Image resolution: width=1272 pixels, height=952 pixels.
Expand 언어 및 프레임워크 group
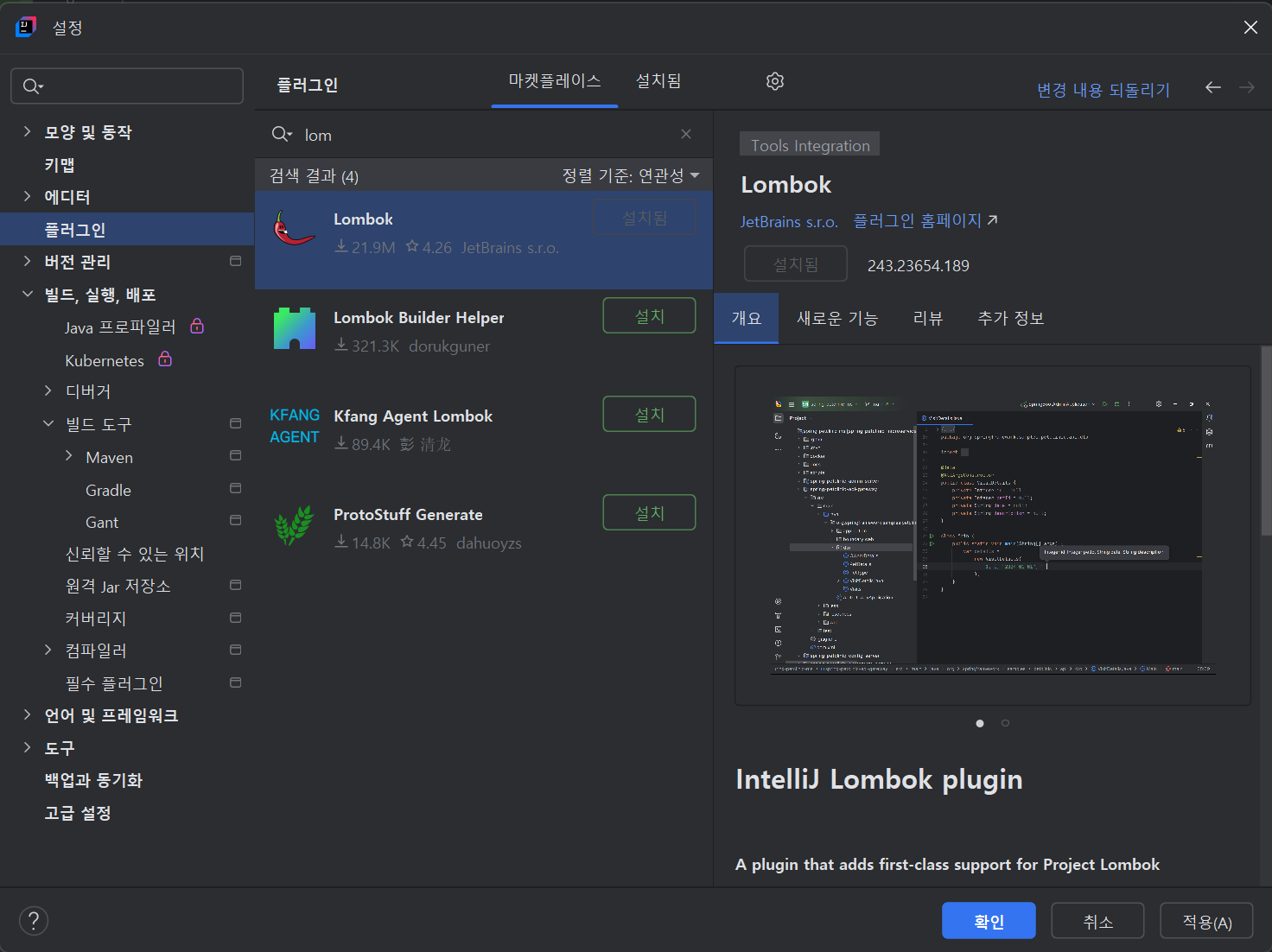(x=27, y=714)
